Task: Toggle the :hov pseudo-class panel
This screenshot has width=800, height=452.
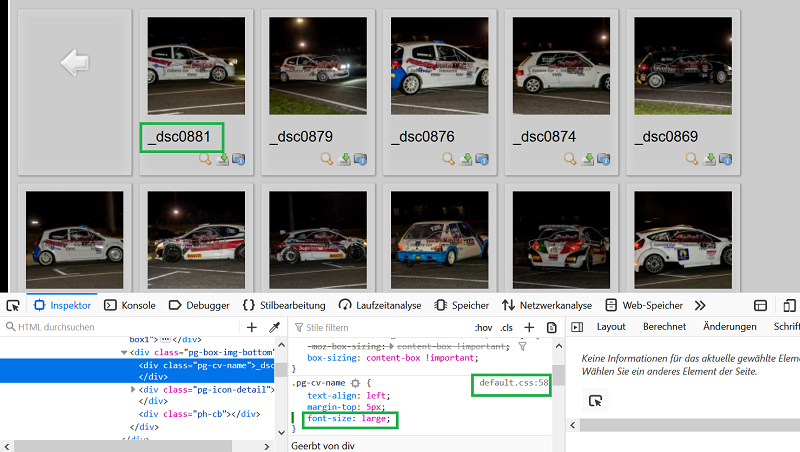Action: [483, 327]
